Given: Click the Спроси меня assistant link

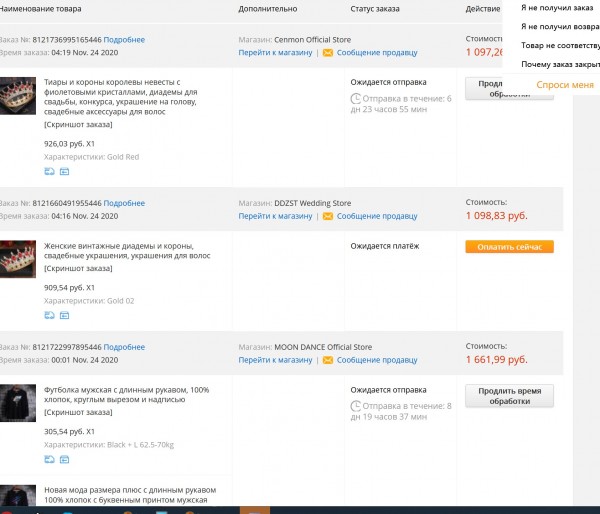Looking at the screenshot, I should [565, 85].
